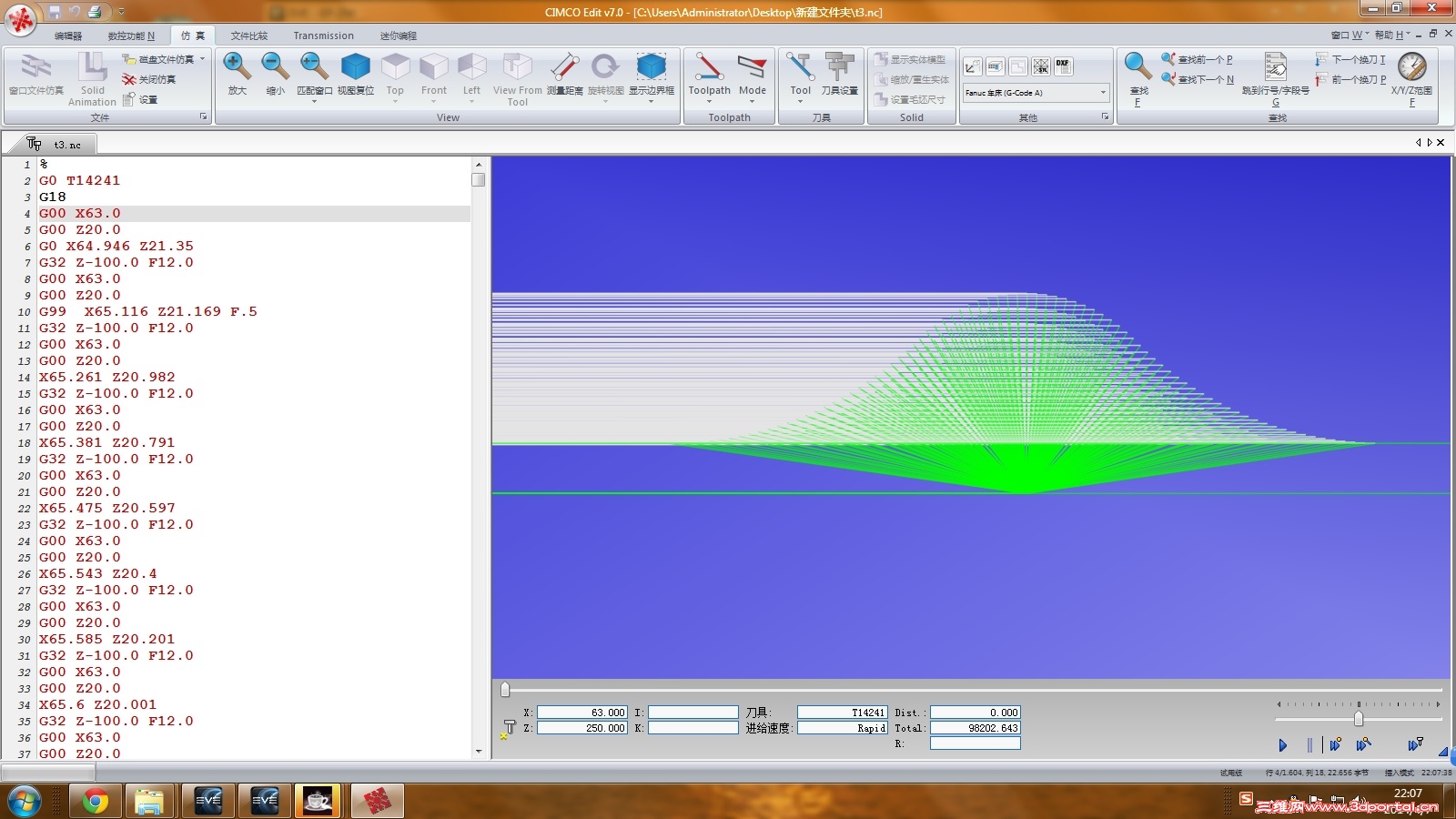Click the coffee cup app in taskbar

coord(318,802)
